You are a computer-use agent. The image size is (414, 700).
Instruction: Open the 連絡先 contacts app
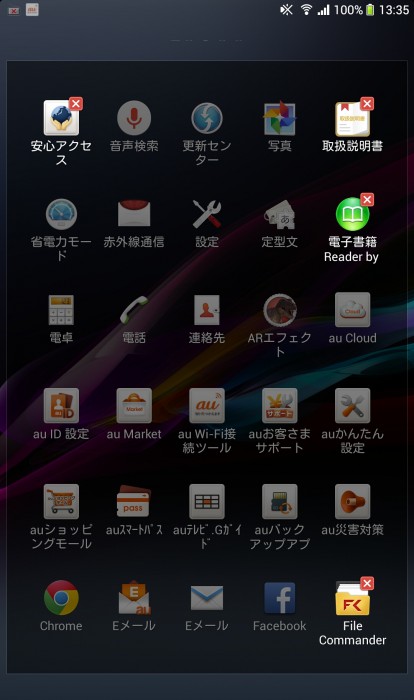point(207,310)
